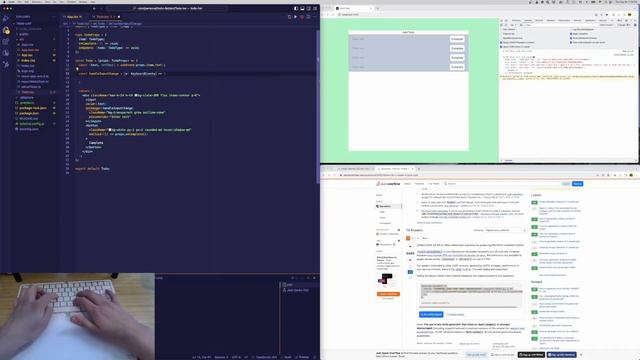Switch to the Todo.tsx editor tab
The image size is (640, 360).
105,17
